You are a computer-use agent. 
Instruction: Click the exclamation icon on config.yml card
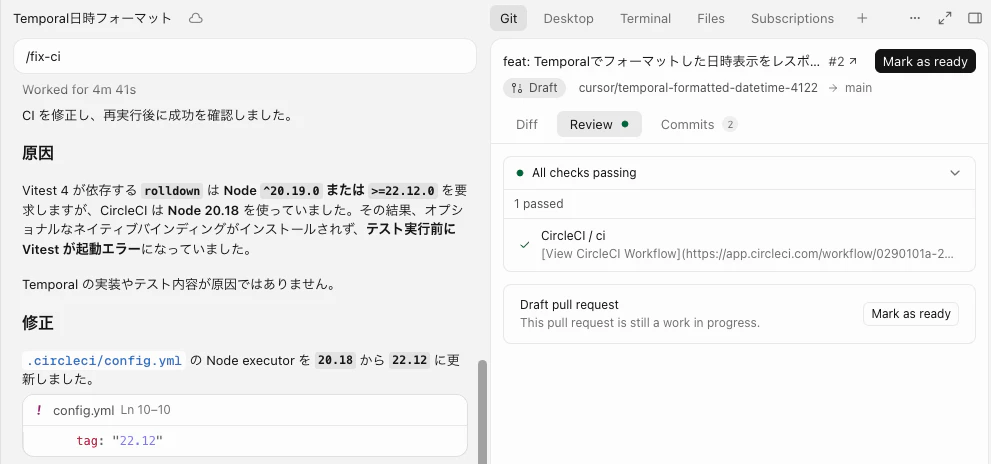[x=39, y=410]
